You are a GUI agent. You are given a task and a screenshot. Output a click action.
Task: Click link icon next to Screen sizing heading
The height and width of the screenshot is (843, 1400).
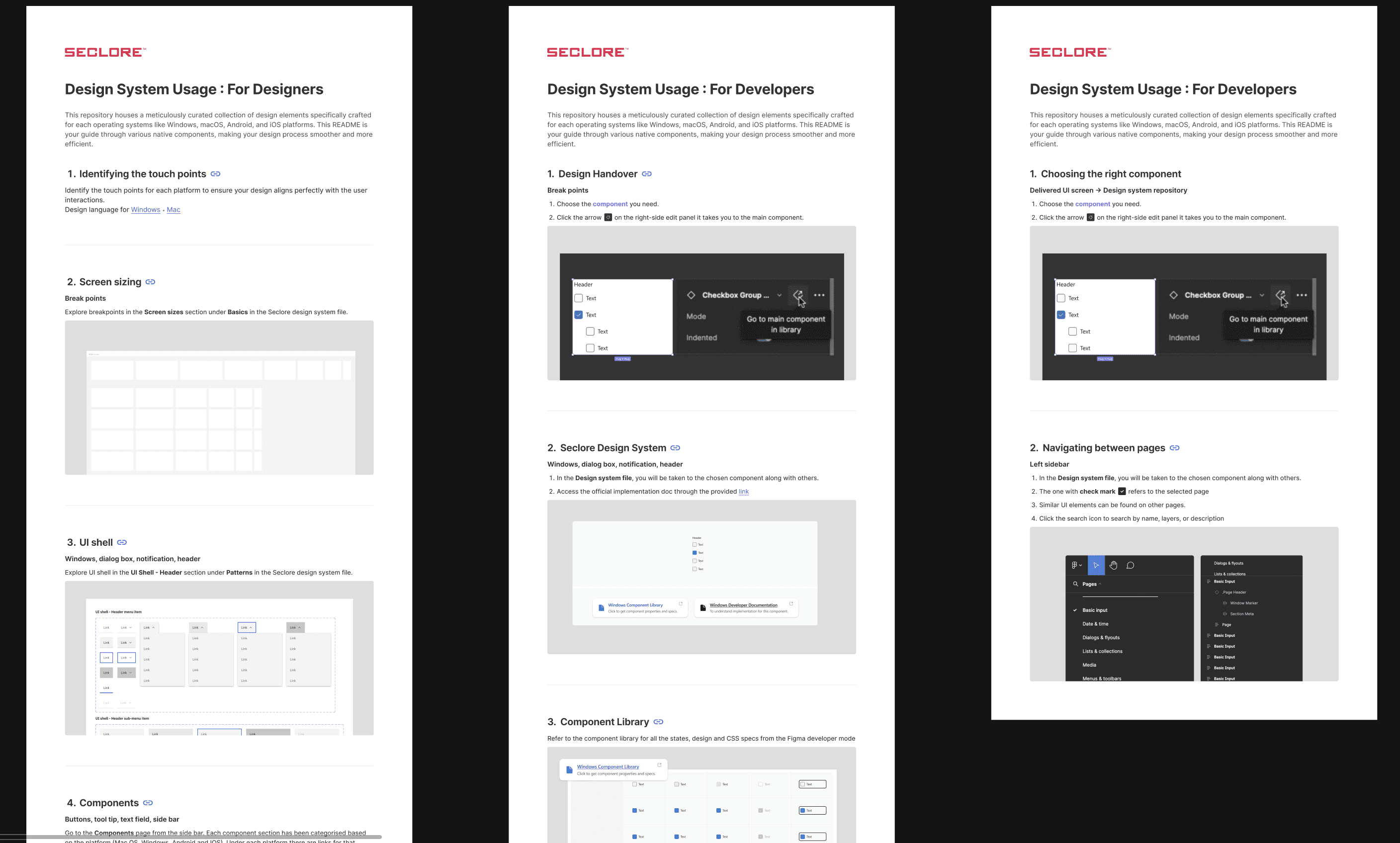pyautogui.click(x=150, y=282)
